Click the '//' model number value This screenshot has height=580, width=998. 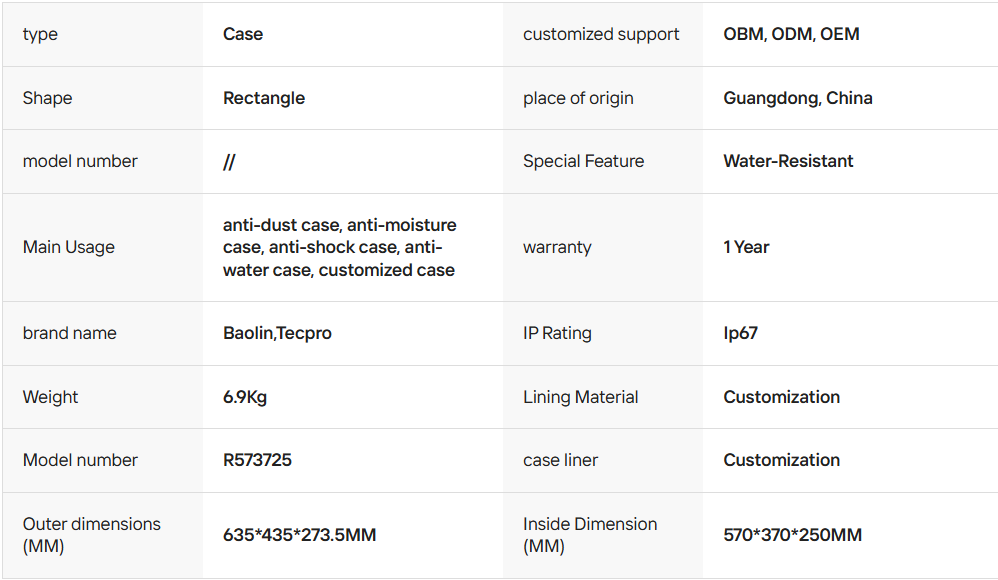pos(229,162)
